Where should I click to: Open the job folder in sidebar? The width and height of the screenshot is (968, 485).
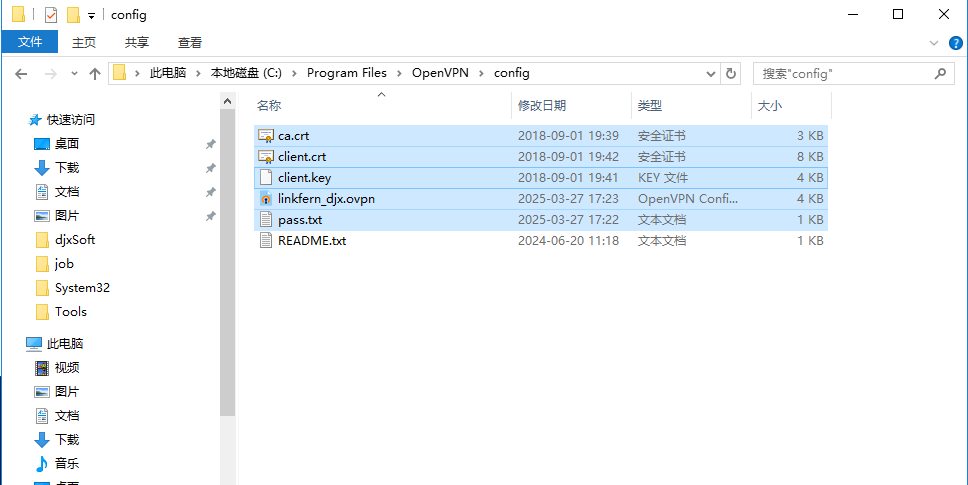click(64, 263)
